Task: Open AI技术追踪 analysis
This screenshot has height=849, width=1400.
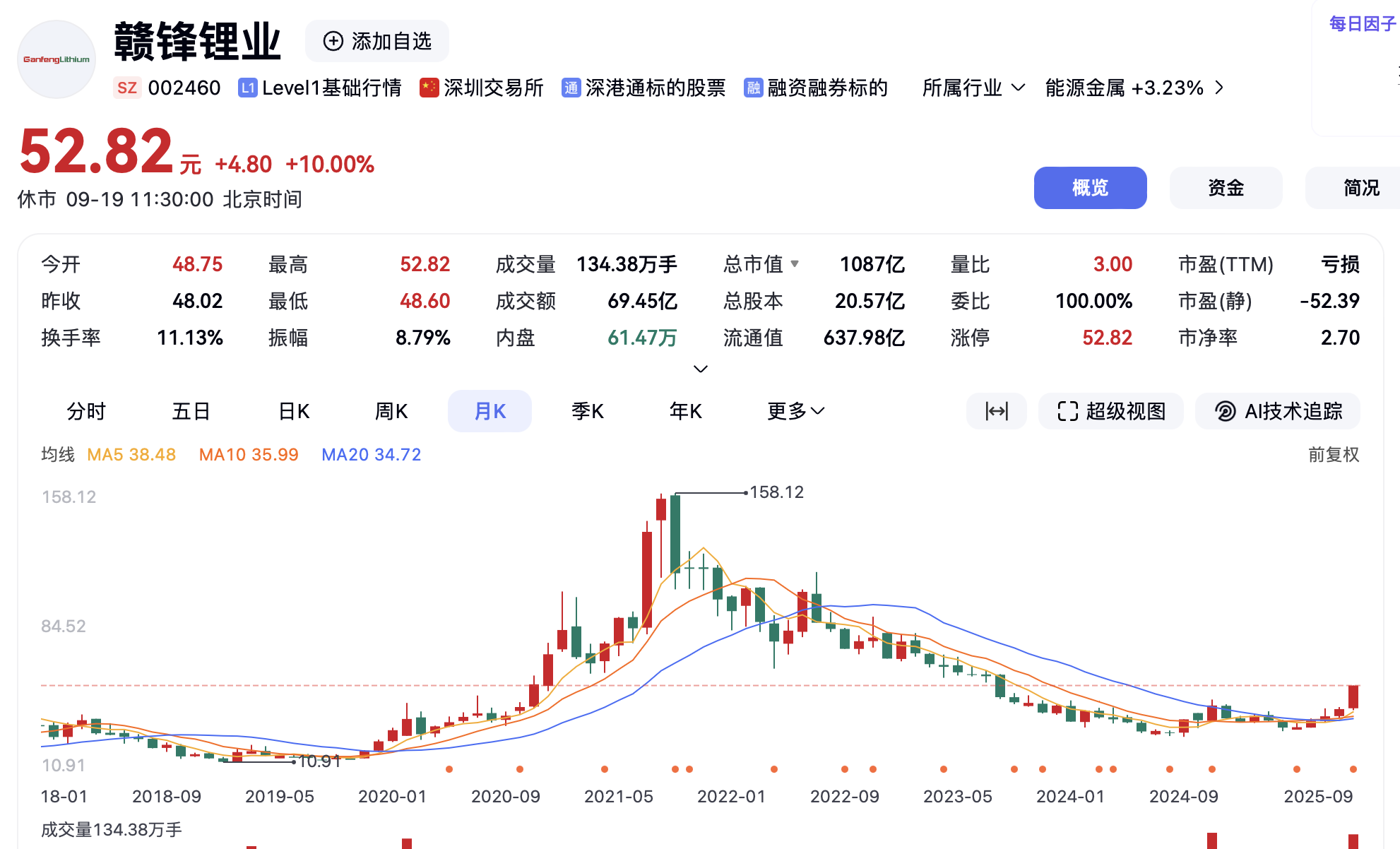Action: [1278, 411]
